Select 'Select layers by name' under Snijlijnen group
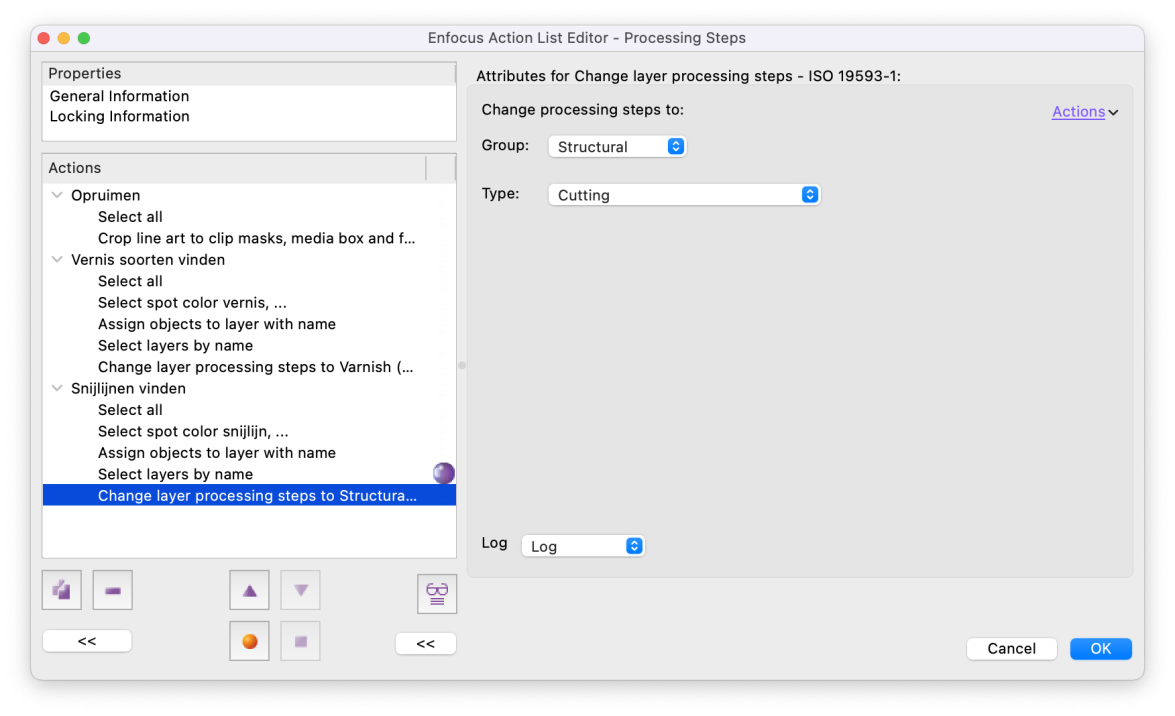This screenshot has height=716, width=1175. tap(175, 475)
